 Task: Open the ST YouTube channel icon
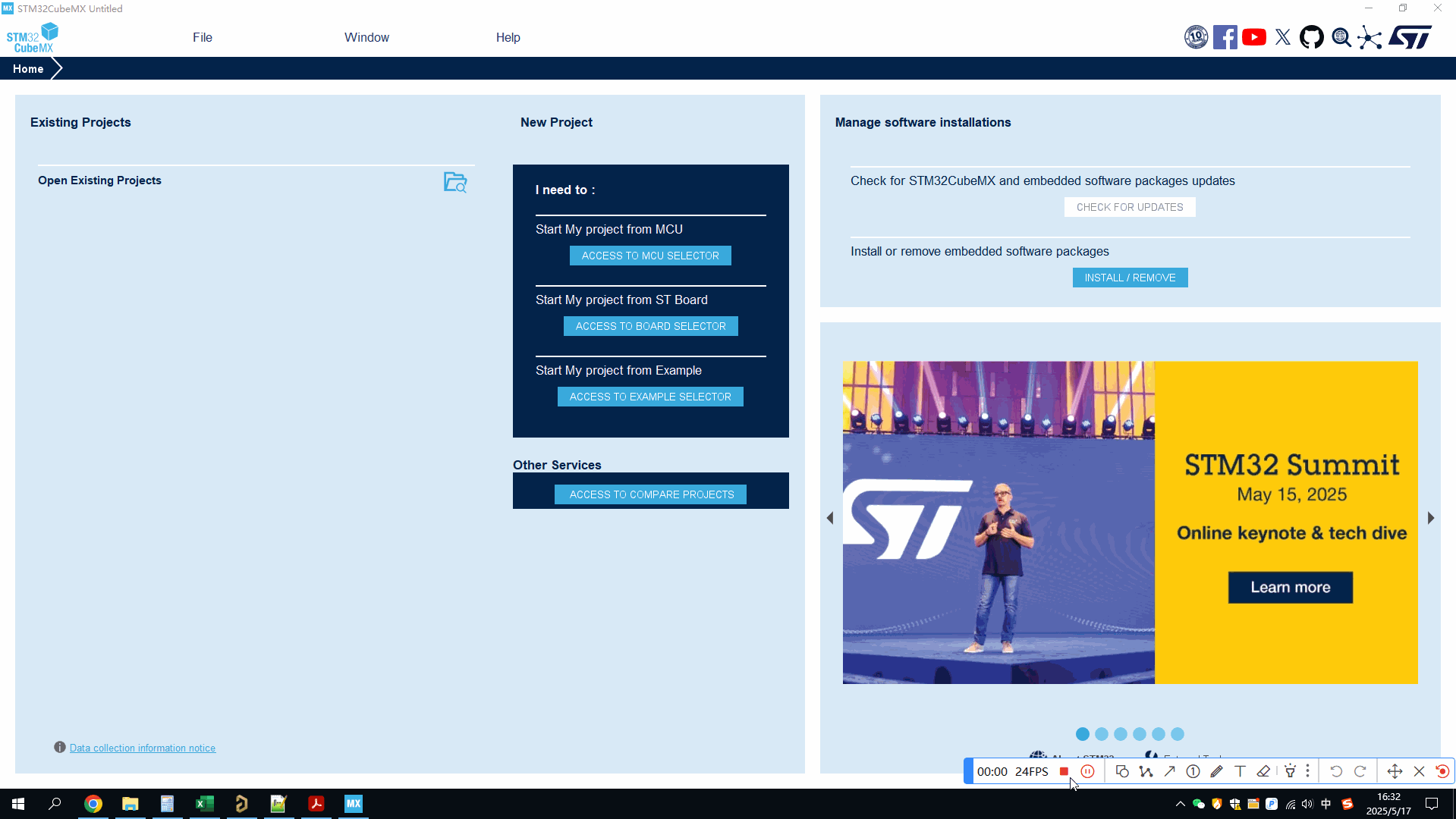(x=1253, y=37)
